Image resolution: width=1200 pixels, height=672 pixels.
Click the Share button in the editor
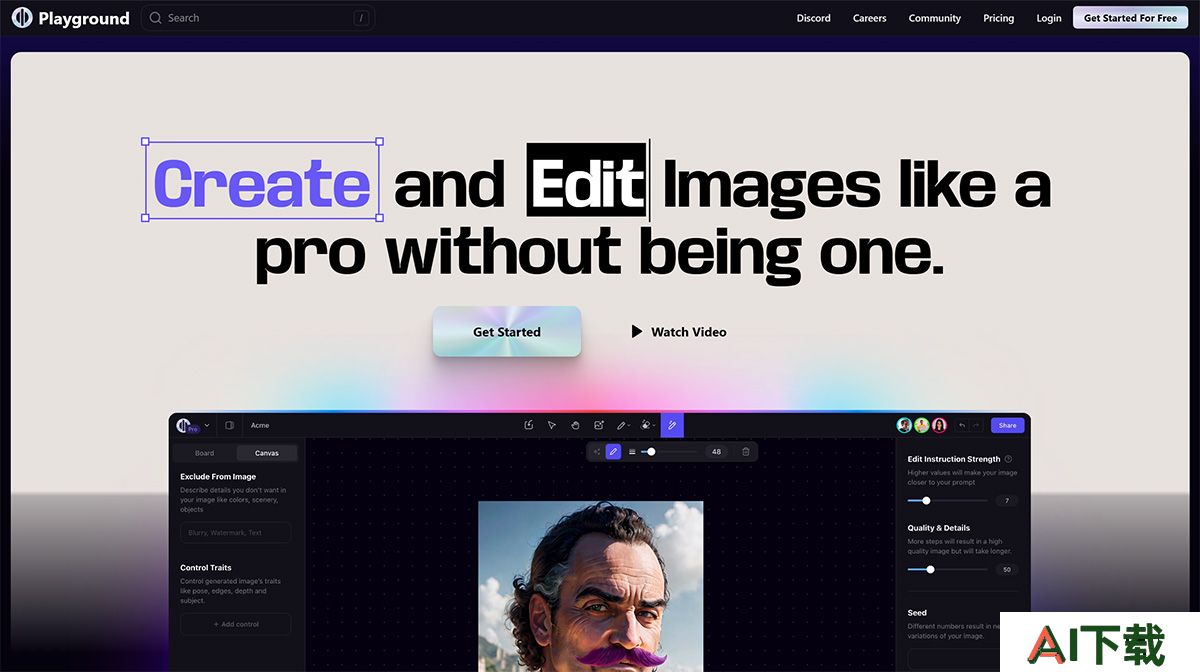(x=1008, y=425)
